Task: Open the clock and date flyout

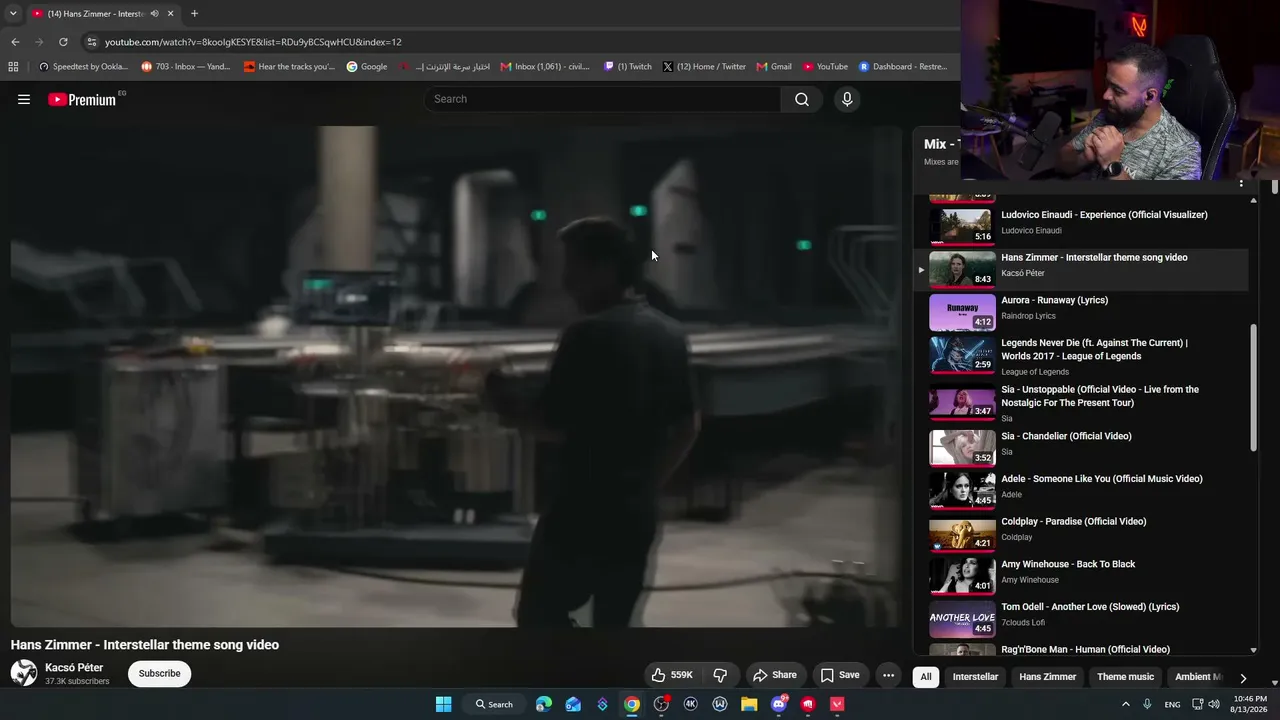Action: pyautogui.click(x=1248, y=704)
